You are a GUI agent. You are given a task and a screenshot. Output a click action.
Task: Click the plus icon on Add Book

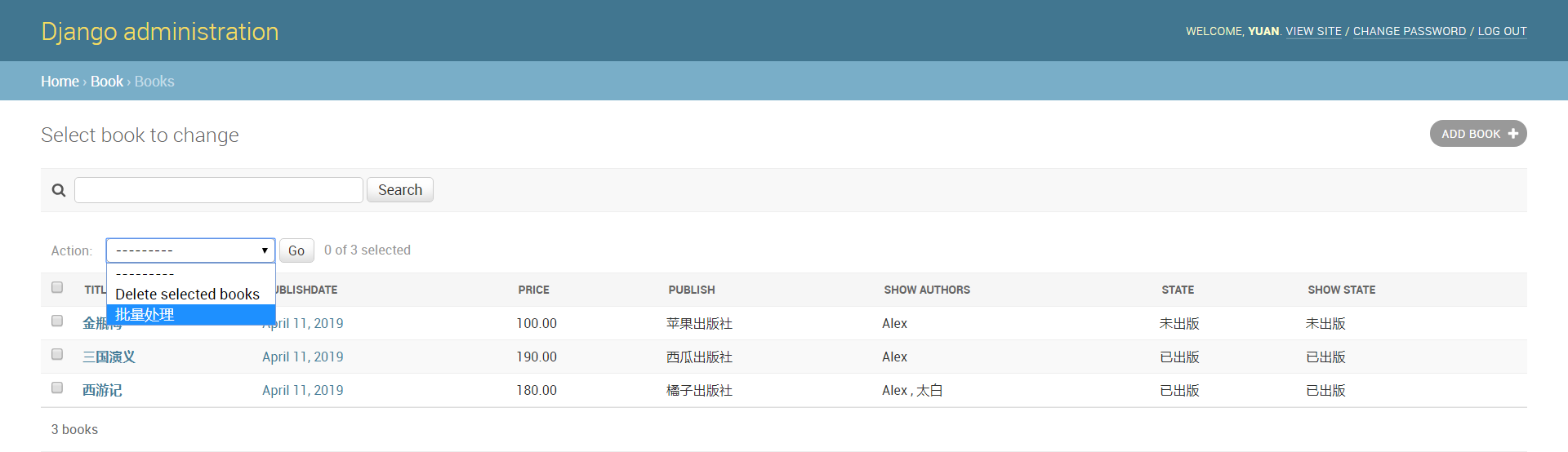[x=1512, y=134]
